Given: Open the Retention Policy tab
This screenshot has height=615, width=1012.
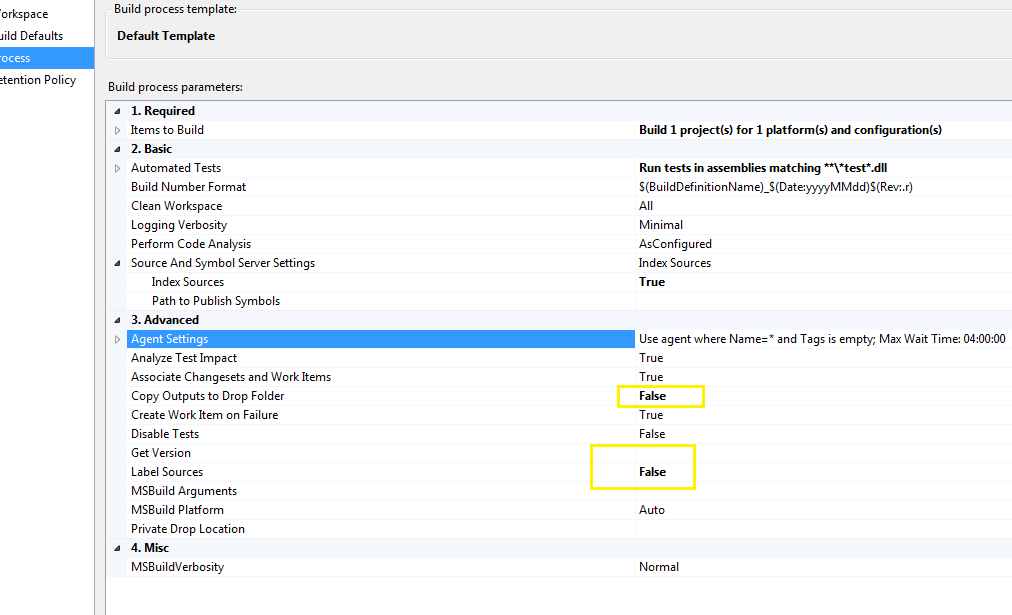Looking at the screenshot, I should (38, 80).
